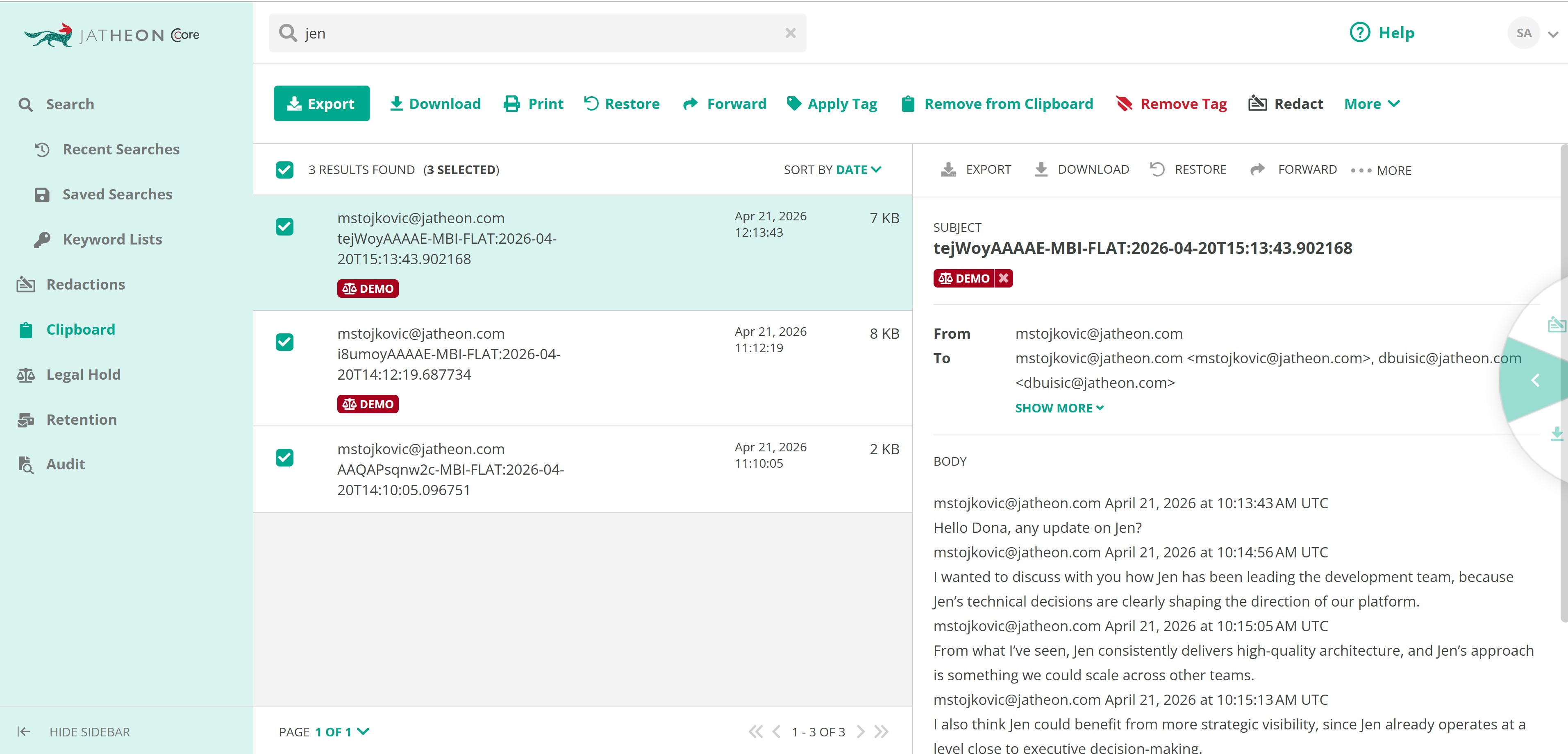Click the Audit sidebar icon
The width and height of the screenshot is (1568, 754).
[x=25, y=464]
